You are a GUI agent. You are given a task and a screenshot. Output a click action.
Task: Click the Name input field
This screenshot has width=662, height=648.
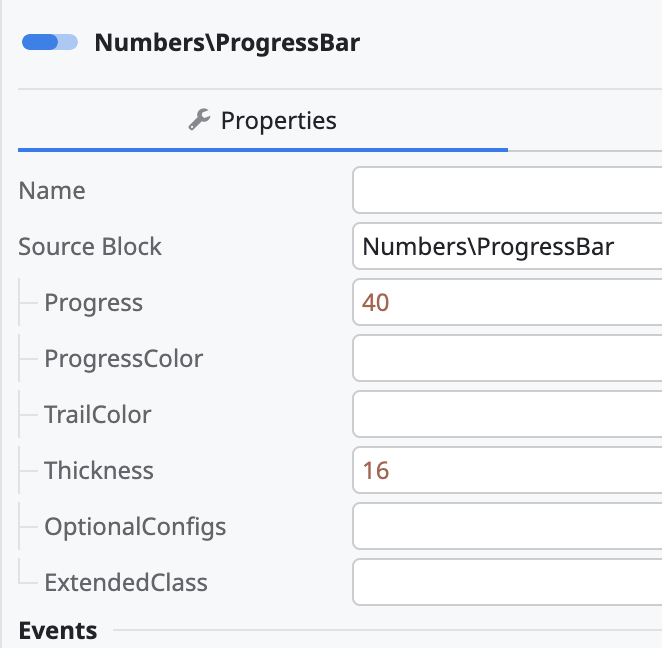point(507,191)
